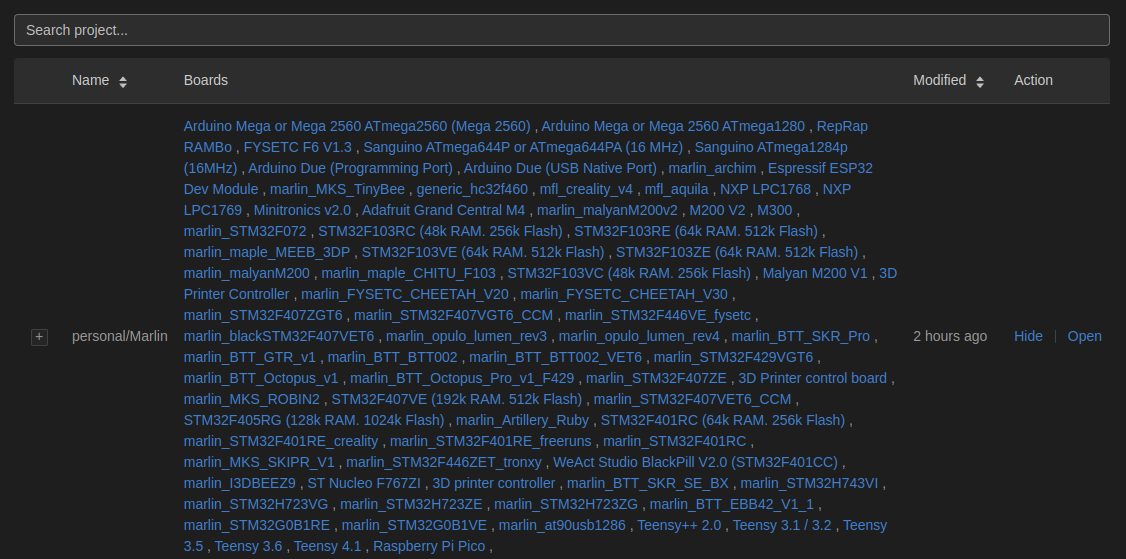Open mfl_creality_v4 board link
The width and height of the screenshot is (1126, 559).
586,190
